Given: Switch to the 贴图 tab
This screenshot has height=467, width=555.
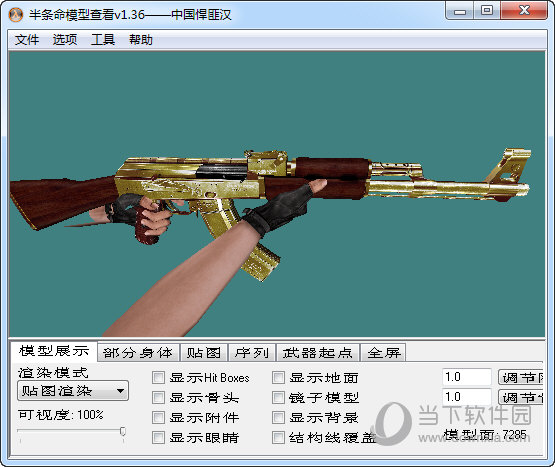Looking at the screenshot, I should point(204,353).
